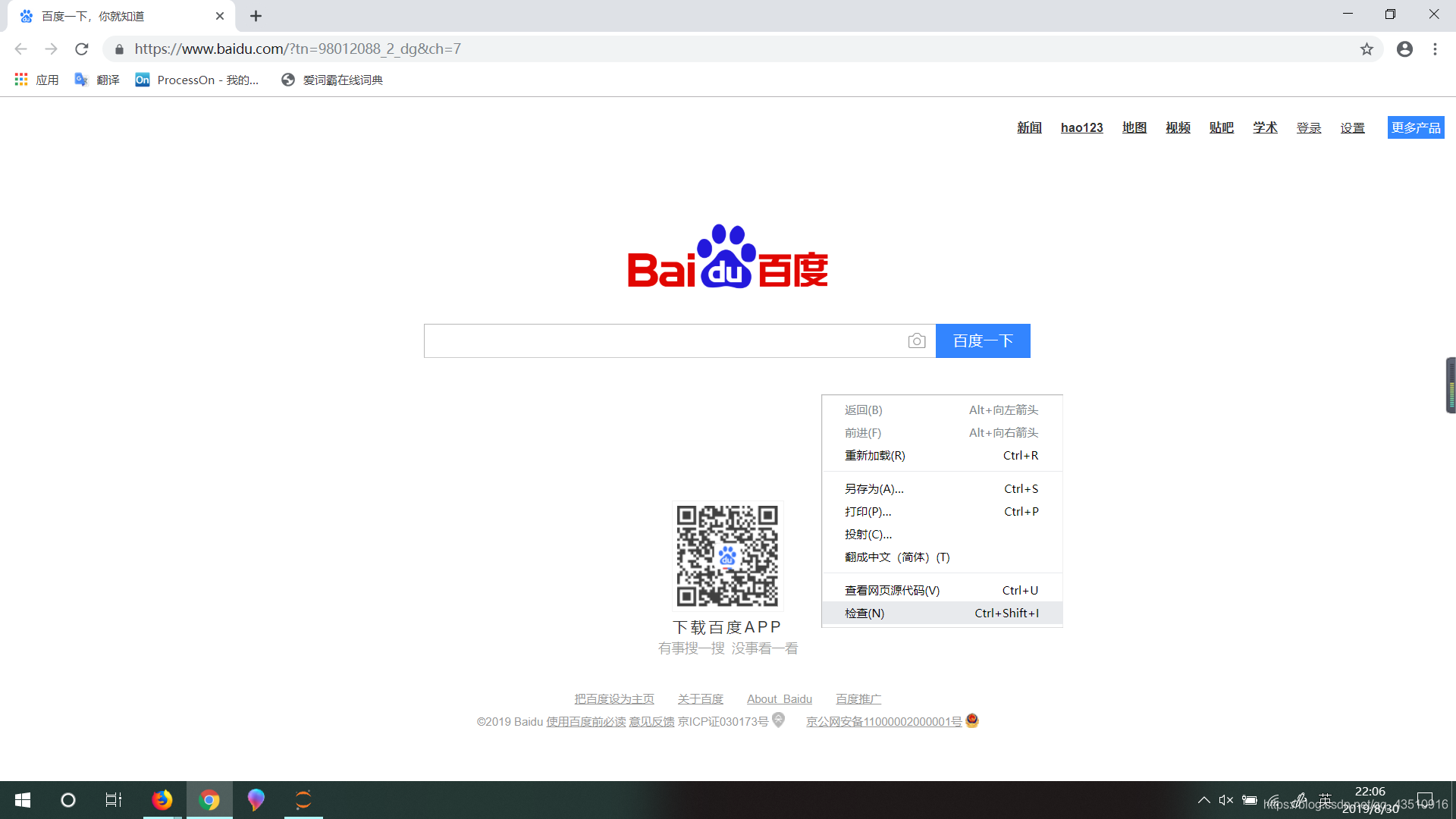This screenshot has height=819, width=1456.
Task: Open the 设置 settings link
Action: tap(1352, 128)
